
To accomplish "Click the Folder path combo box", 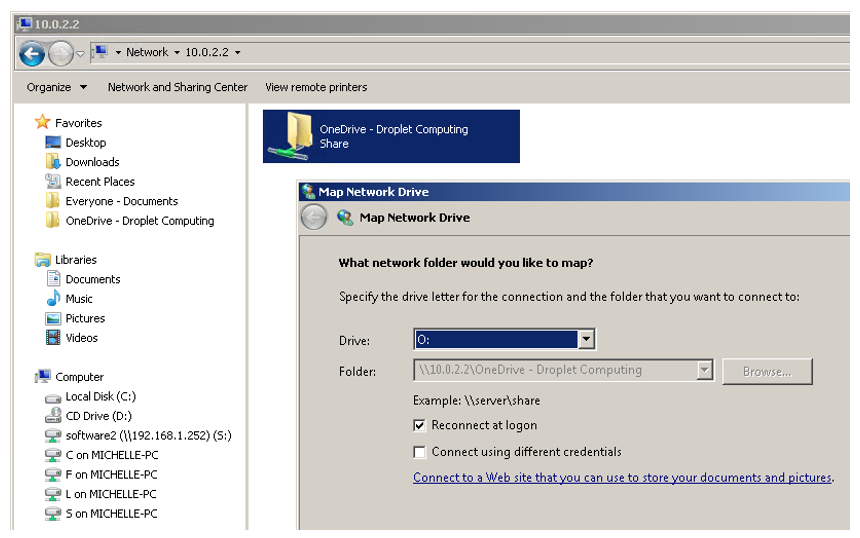I will tap(564, 371).
